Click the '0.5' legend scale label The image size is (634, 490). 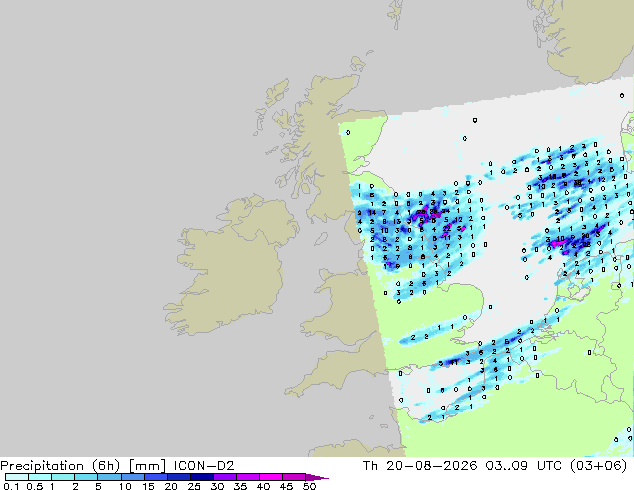tap(34, 486)
